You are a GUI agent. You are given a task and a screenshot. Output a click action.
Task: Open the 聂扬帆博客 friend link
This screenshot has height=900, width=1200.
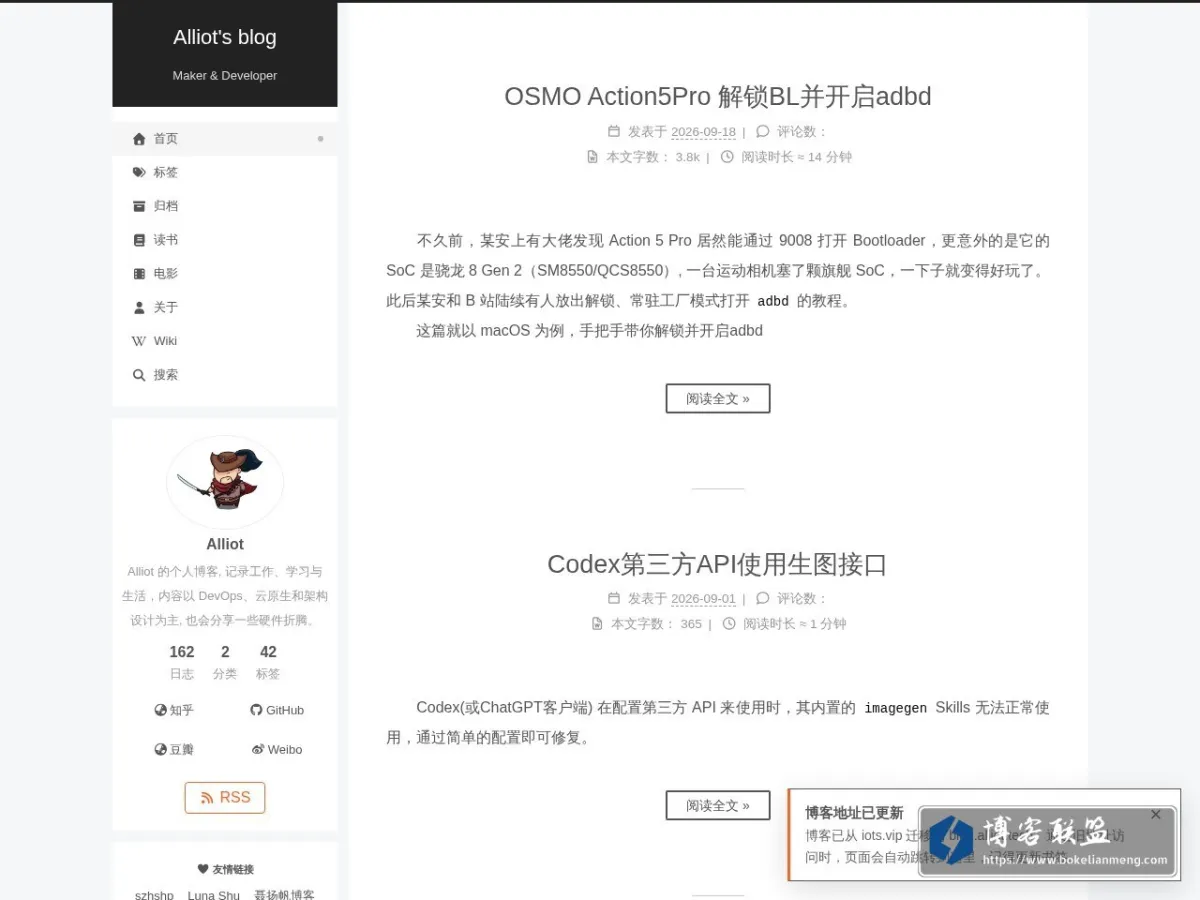[x=284, y=895]
